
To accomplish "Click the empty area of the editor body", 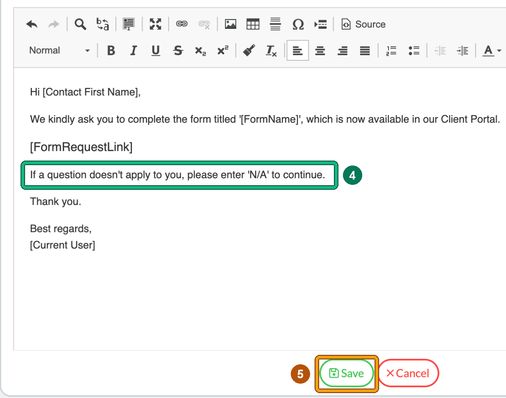I will (260, 300).
